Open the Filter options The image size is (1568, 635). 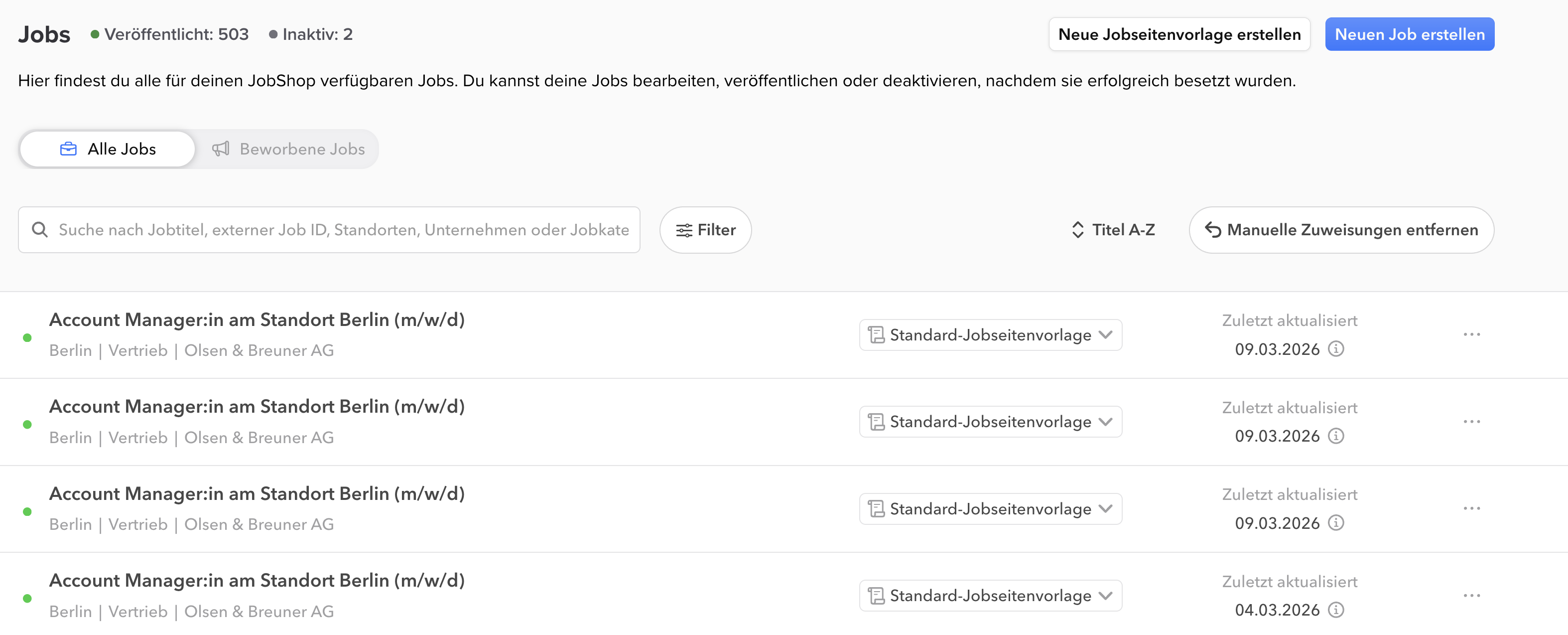coord(705,229)
